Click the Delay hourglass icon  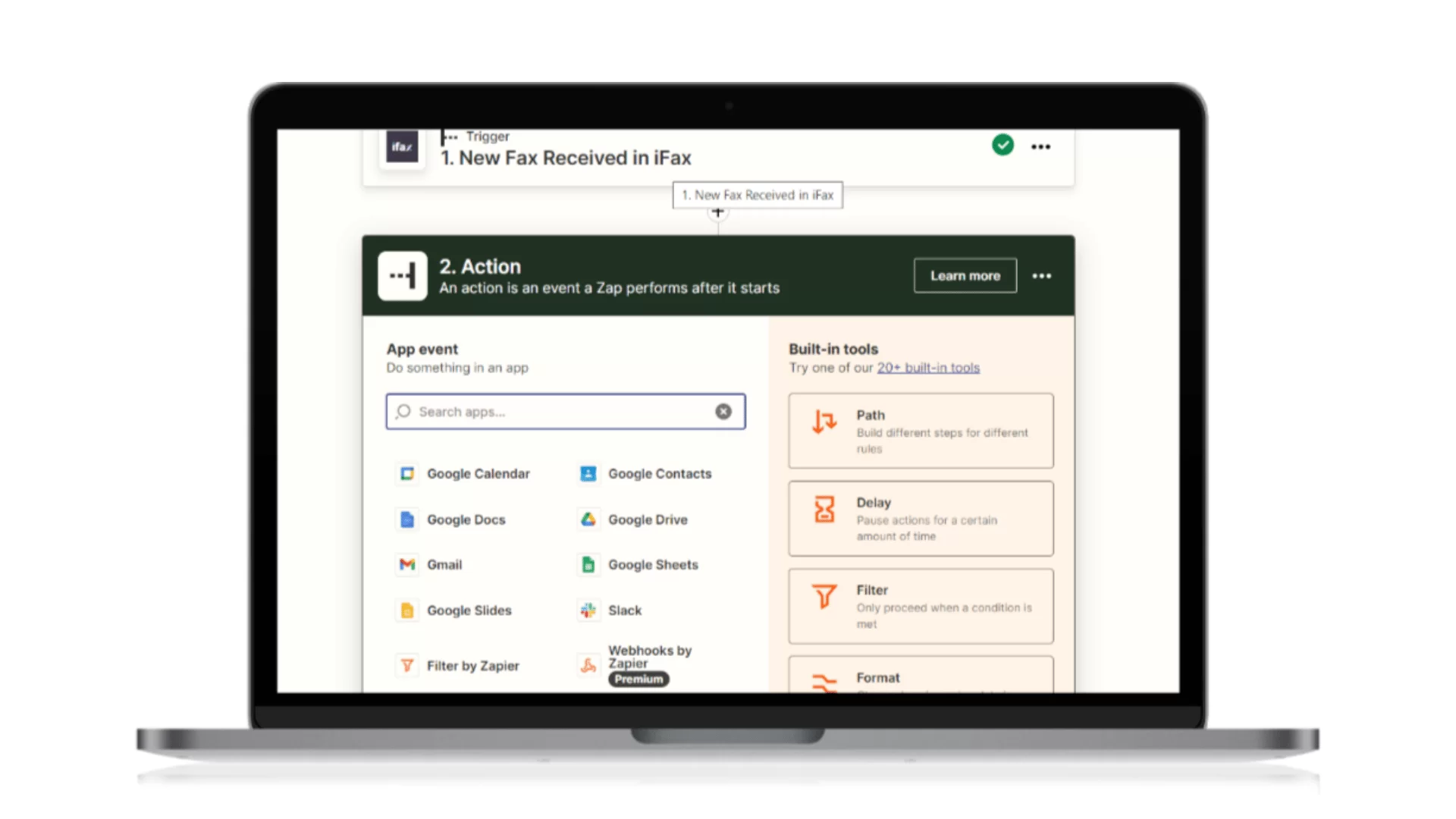(824, 509)
